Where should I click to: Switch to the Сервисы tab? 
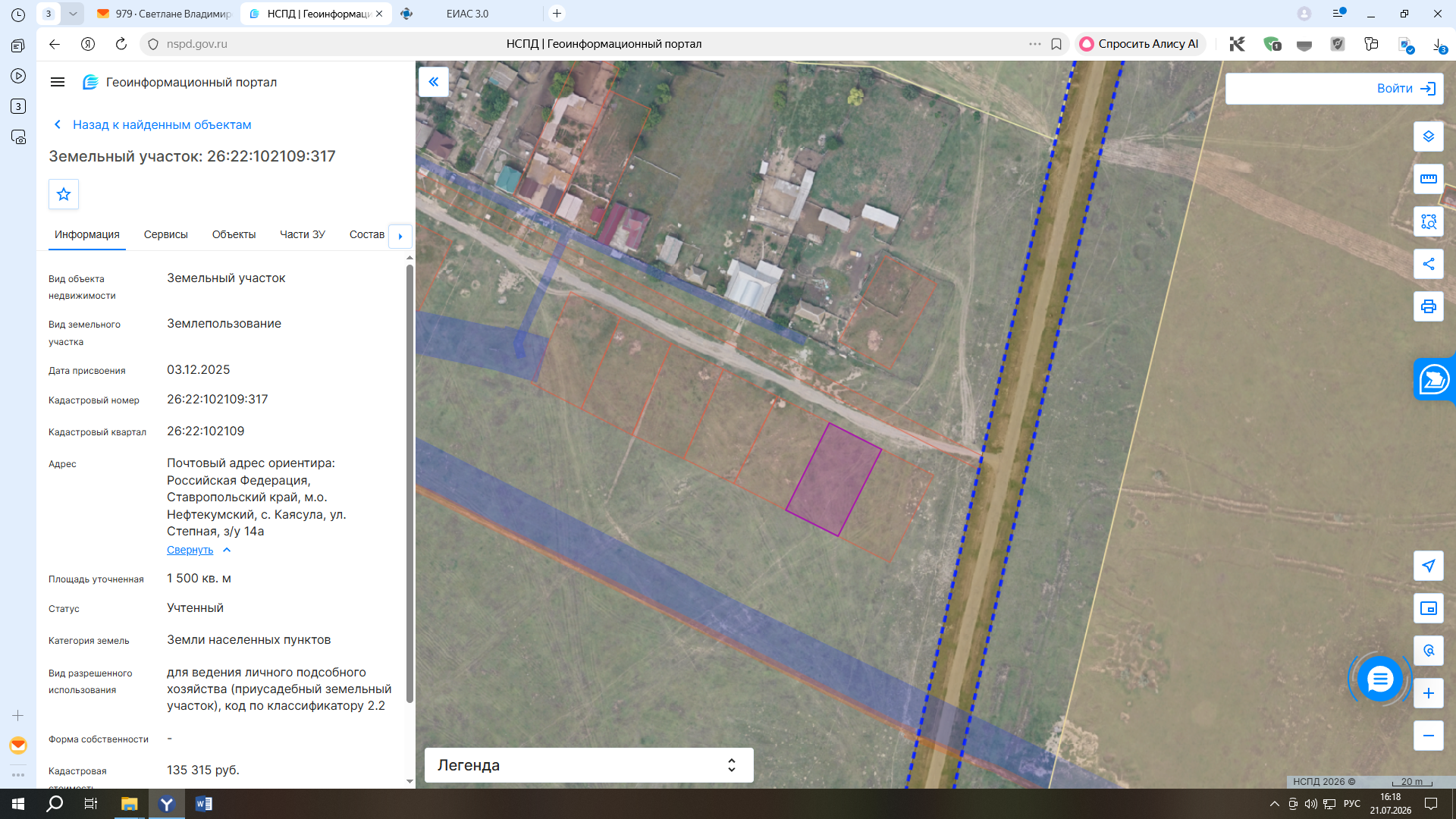(165, 235)
